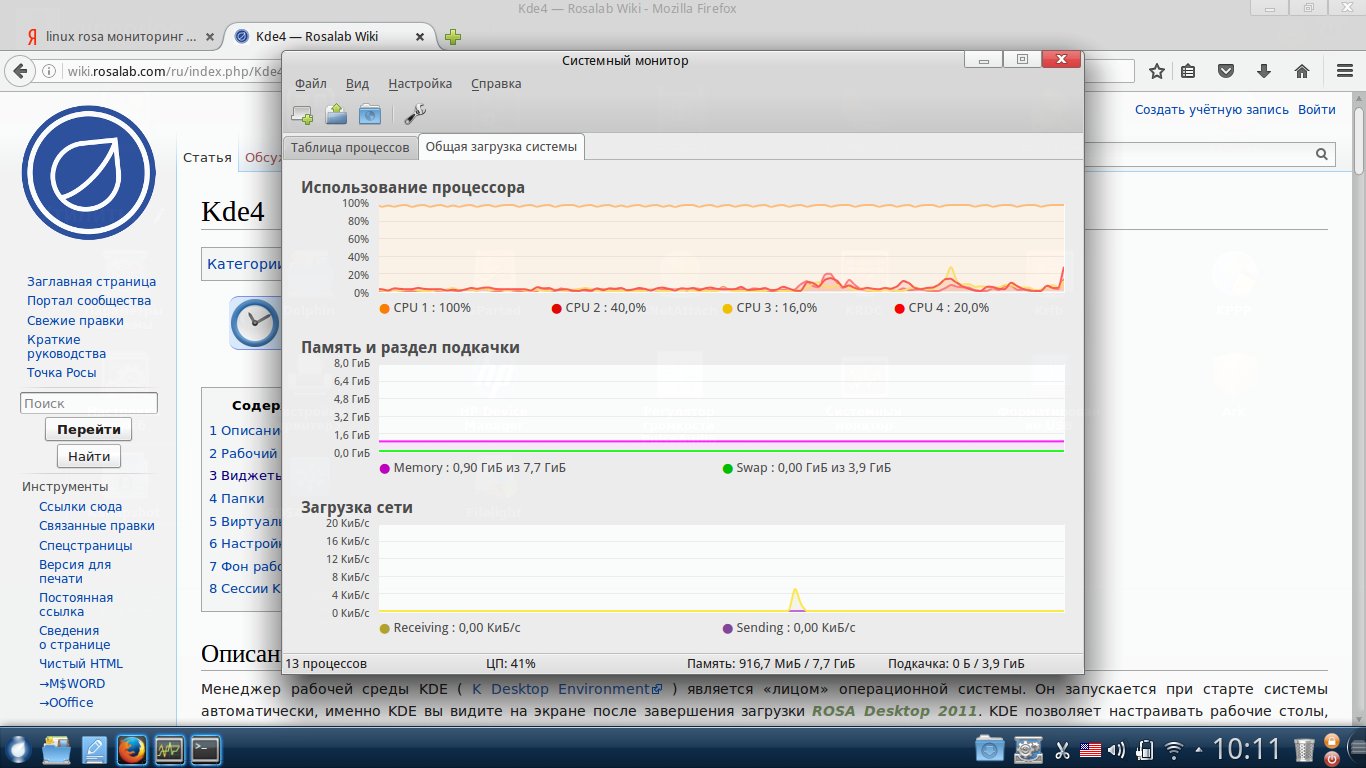Click the 'ЦП: 41%' status bar entry

click(x=510, y=664)
